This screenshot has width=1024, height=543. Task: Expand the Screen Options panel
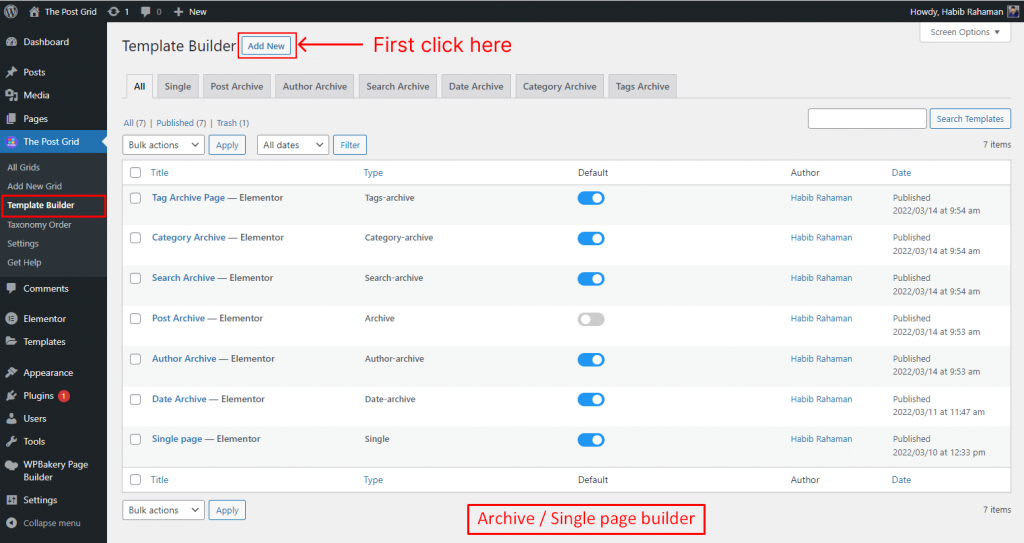pyautogui.click(x=965, y=32)
